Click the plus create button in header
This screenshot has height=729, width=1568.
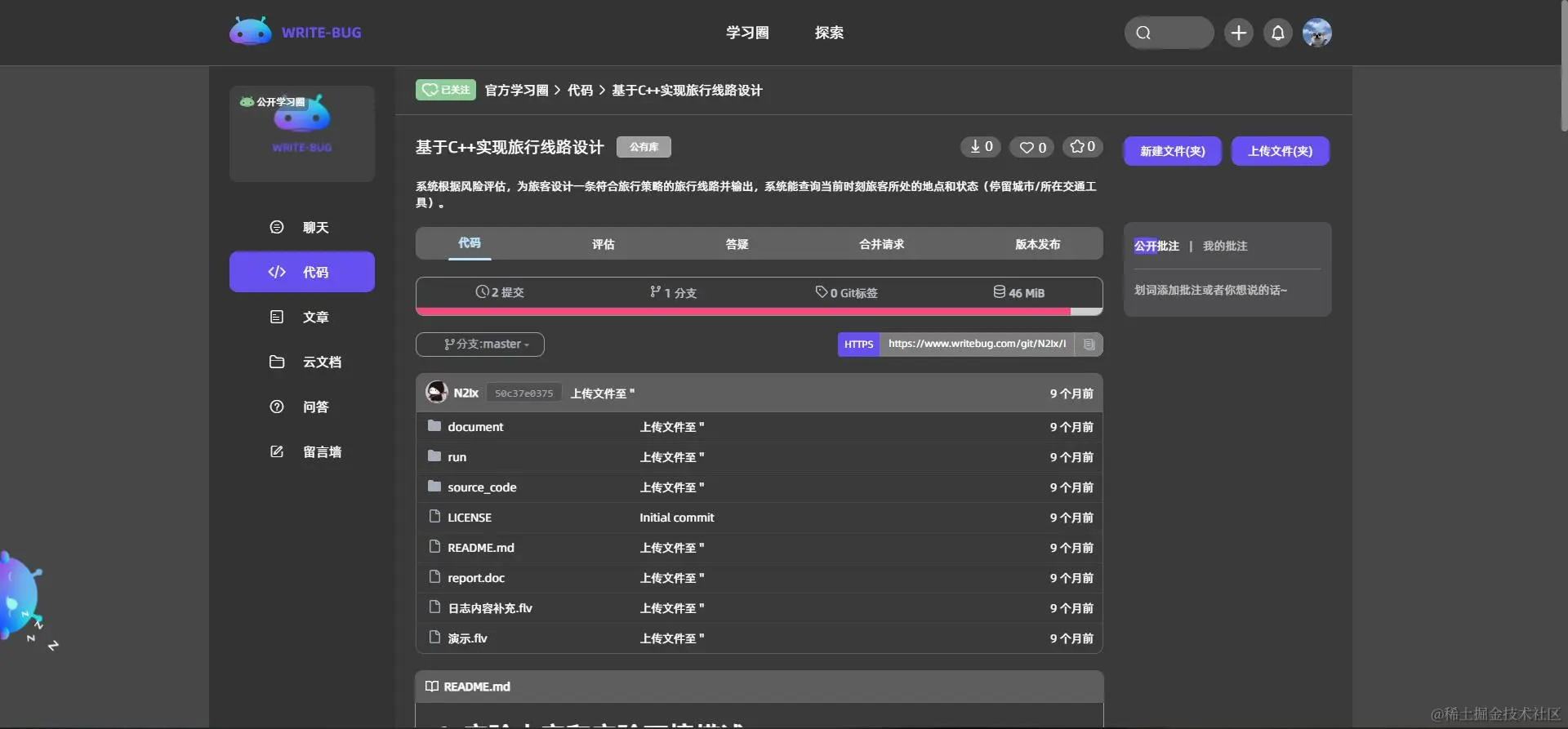click(x=1239, y=33)
